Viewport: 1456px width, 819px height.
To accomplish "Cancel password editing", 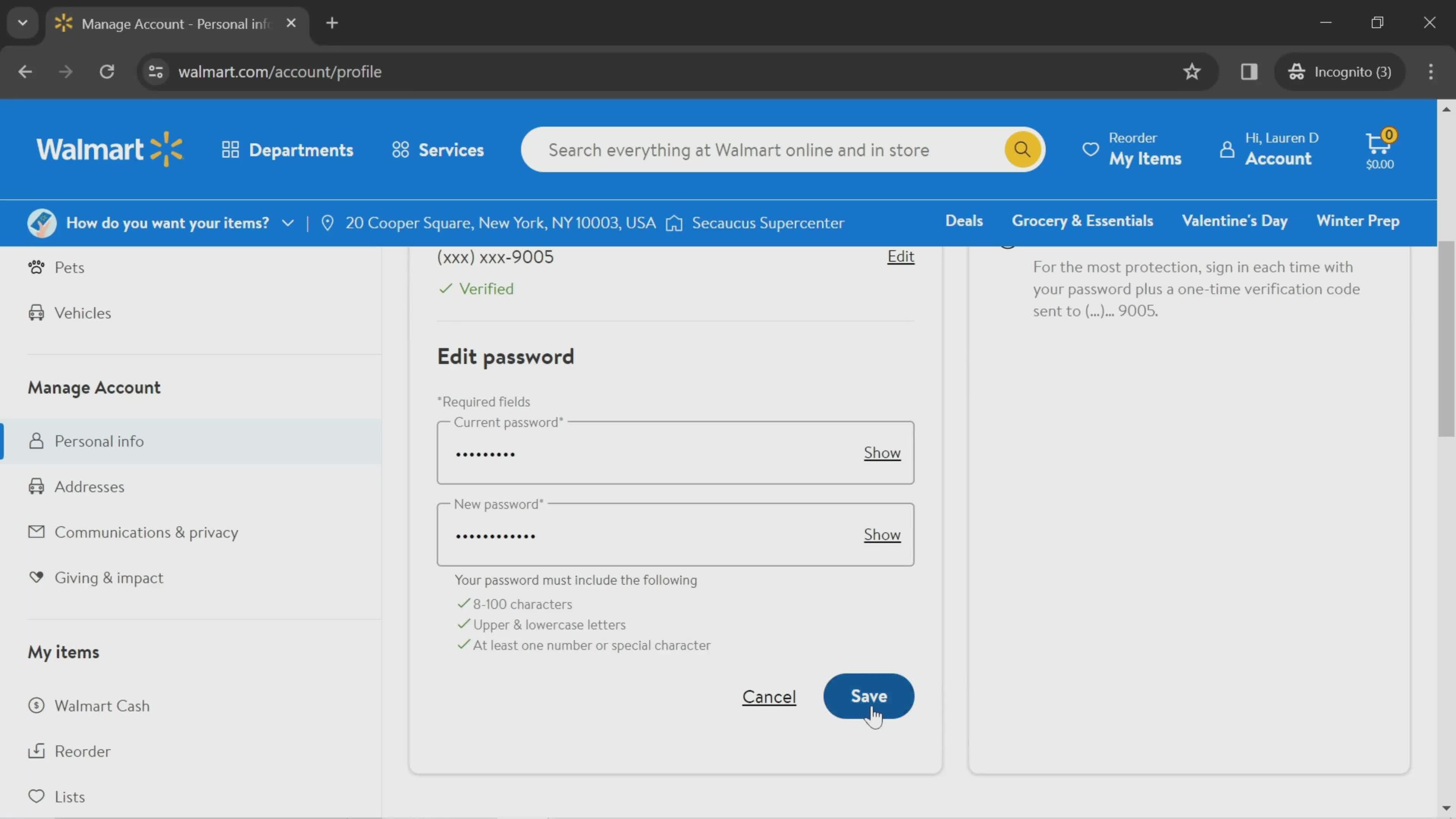I will click(769, 697).
